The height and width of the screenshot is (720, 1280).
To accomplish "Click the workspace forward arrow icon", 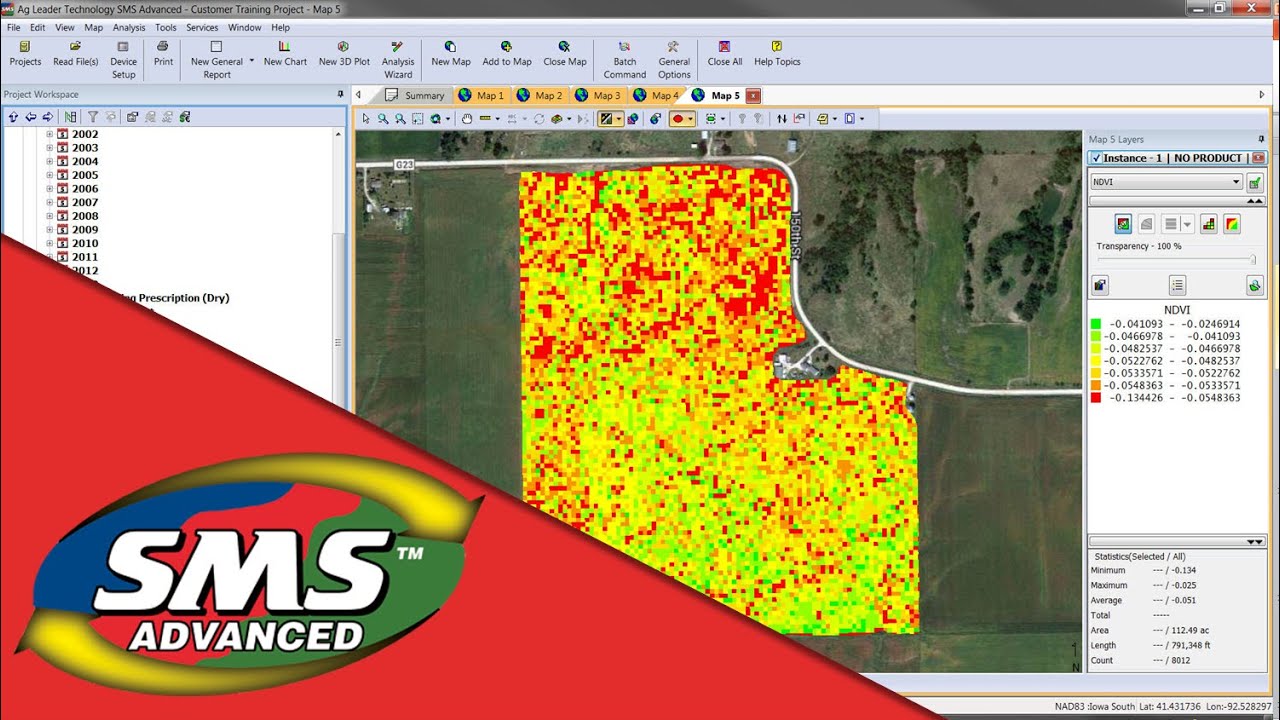I will coord(47,117).
